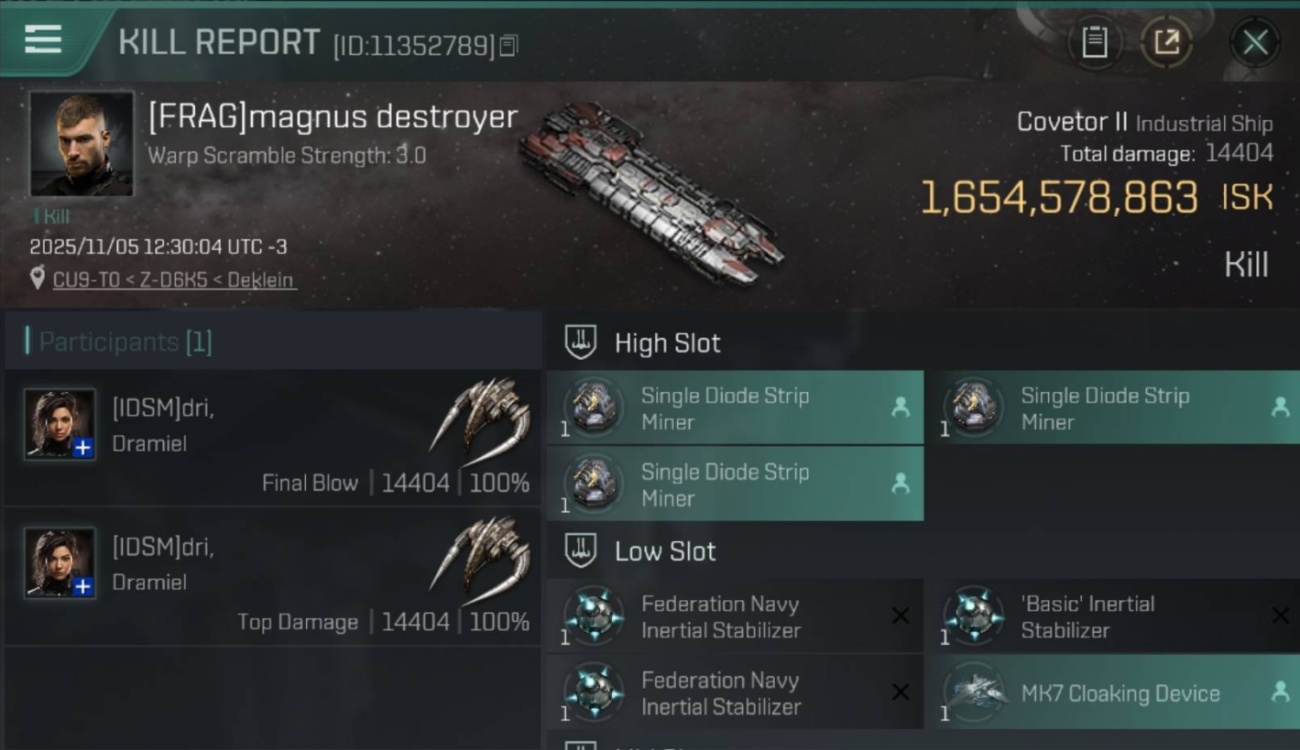Close the kill report window
Screen dimensions: 1300x750
click(x=1254, y=42)
